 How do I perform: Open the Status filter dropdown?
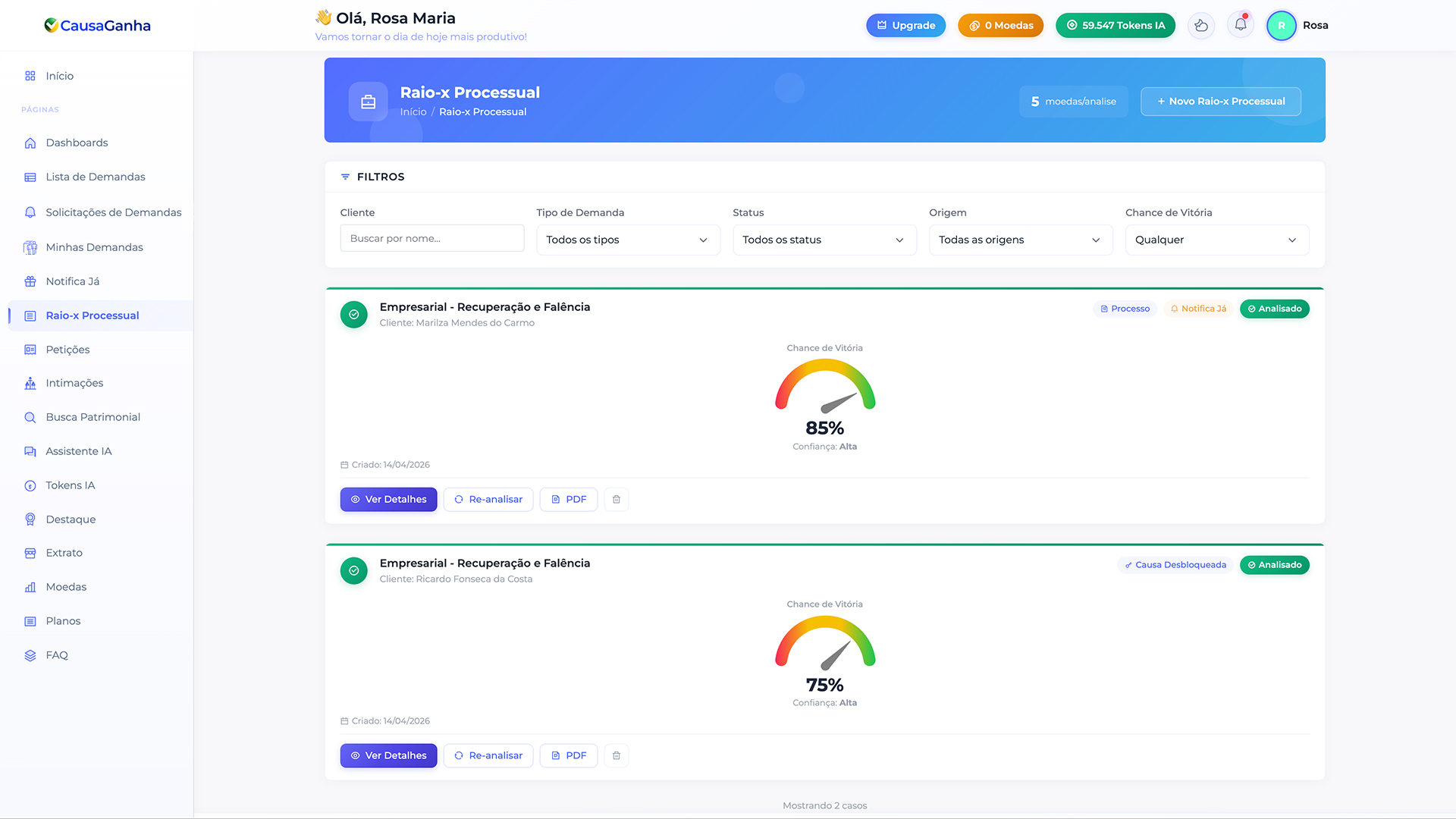tap(824, 240)
